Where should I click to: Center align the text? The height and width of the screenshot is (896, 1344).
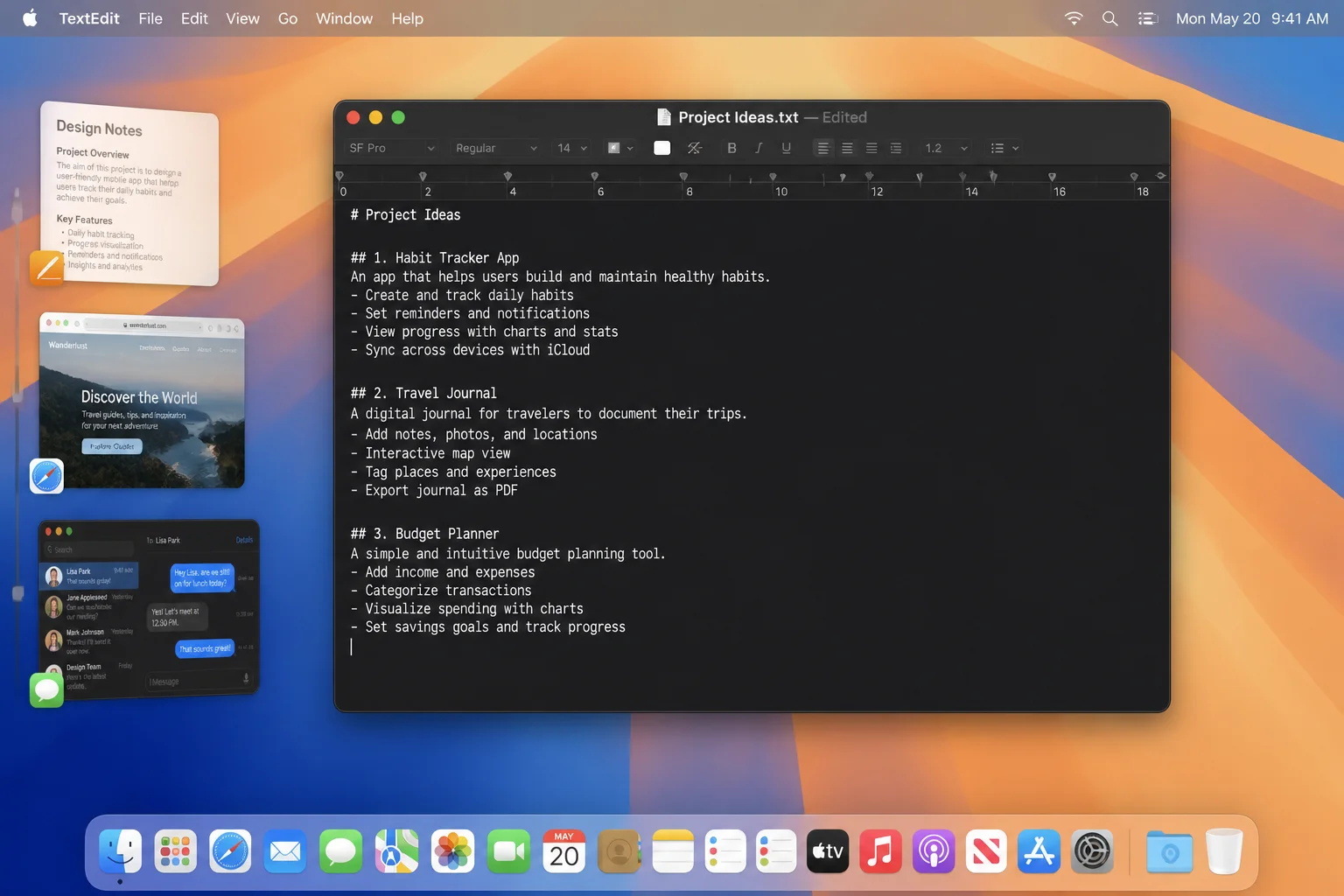pyautogui.click(x=847, y=148)
